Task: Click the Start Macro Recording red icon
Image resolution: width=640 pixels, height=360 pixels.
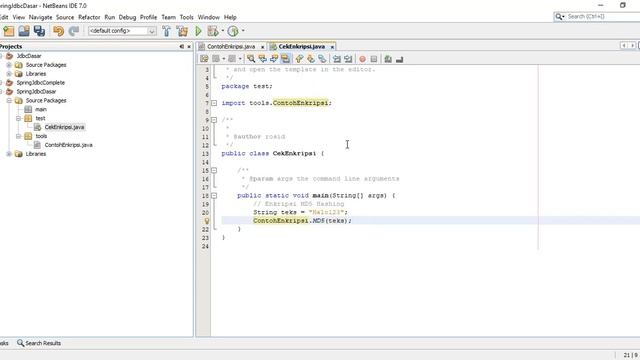Action: [362, 59]
